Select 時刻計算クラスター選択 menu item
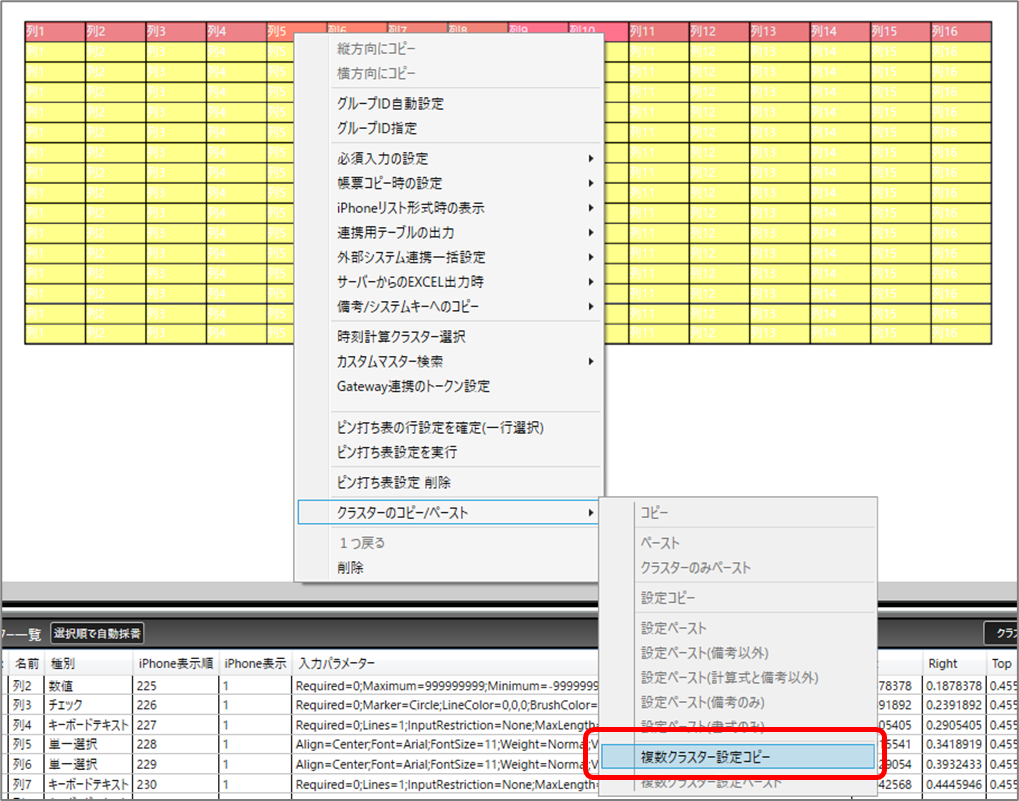 [401, 337]
